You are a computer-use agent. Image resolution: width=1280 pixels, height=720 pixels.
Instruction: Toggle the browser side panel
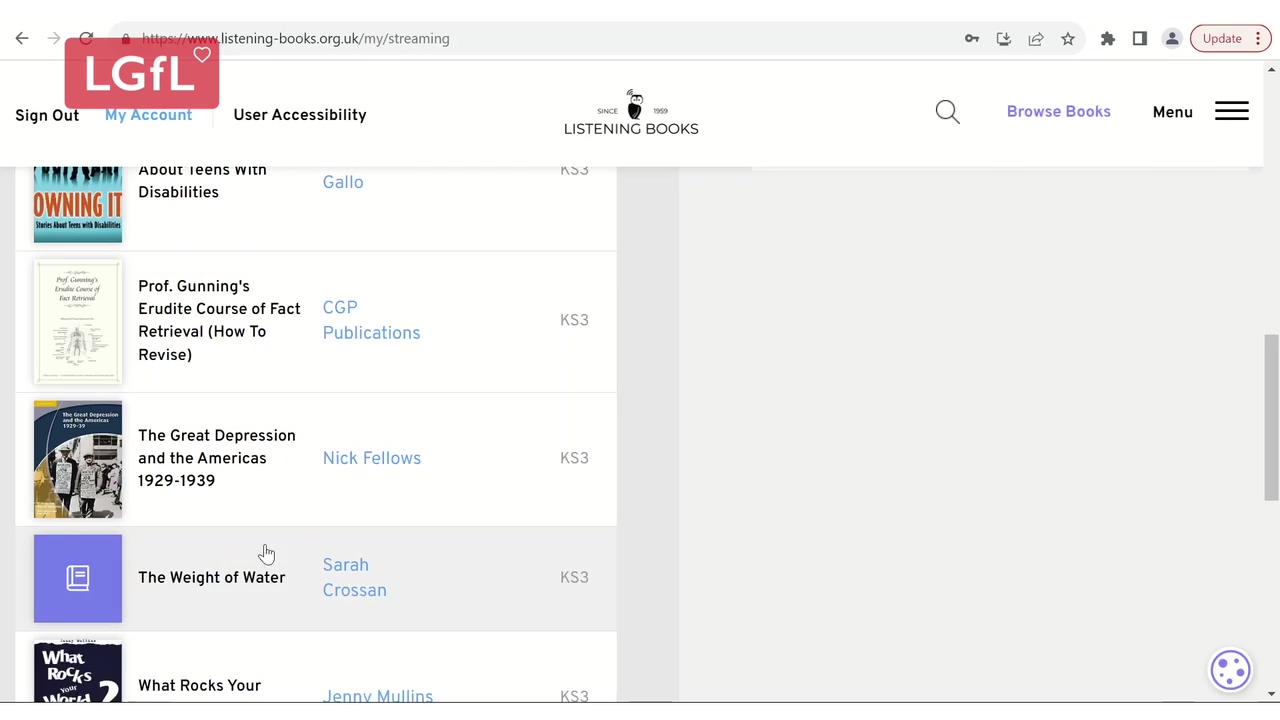coord(1139,38)
